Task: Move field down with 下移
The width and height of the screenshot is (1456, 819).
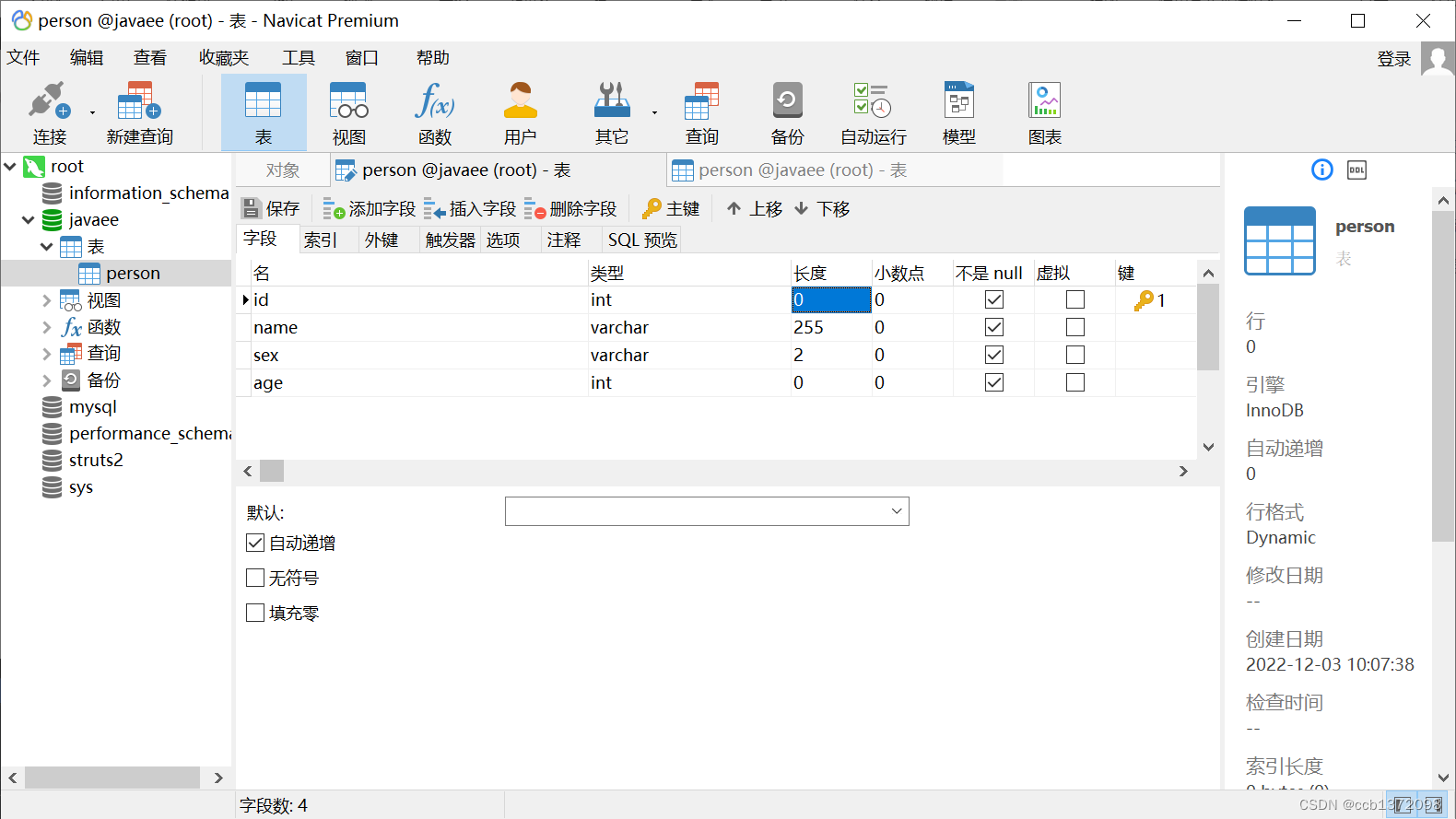Action: 822,209
